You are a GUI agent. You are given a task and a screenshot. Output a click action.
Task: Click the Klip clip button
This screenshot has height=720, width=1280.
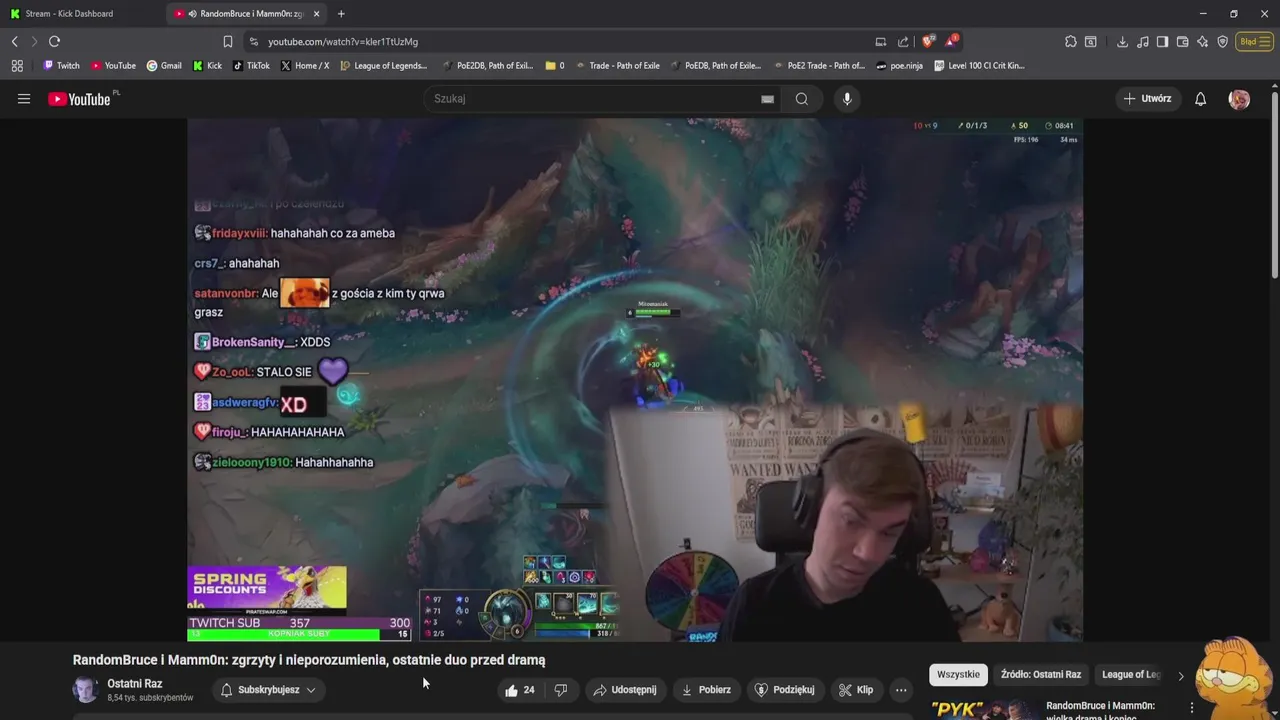click(x=856, y=690)
